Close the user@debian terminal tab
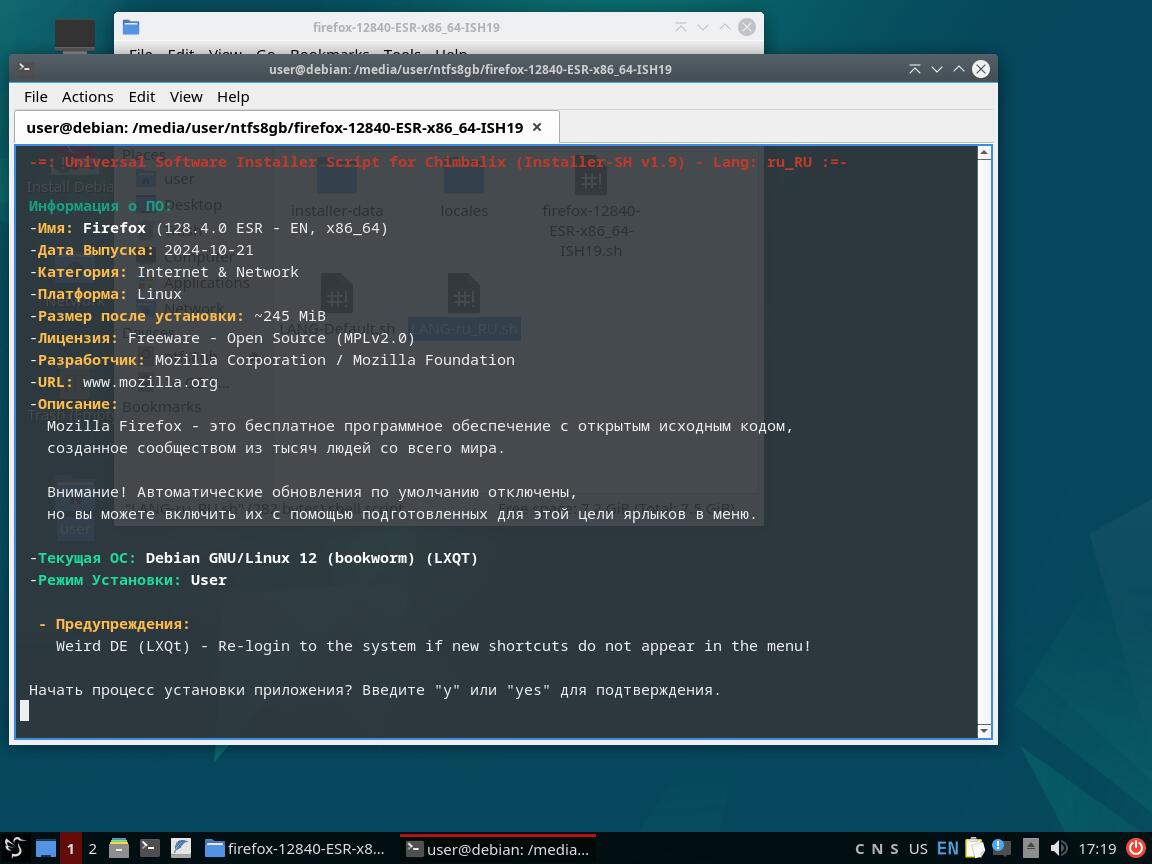 [537, 127]
